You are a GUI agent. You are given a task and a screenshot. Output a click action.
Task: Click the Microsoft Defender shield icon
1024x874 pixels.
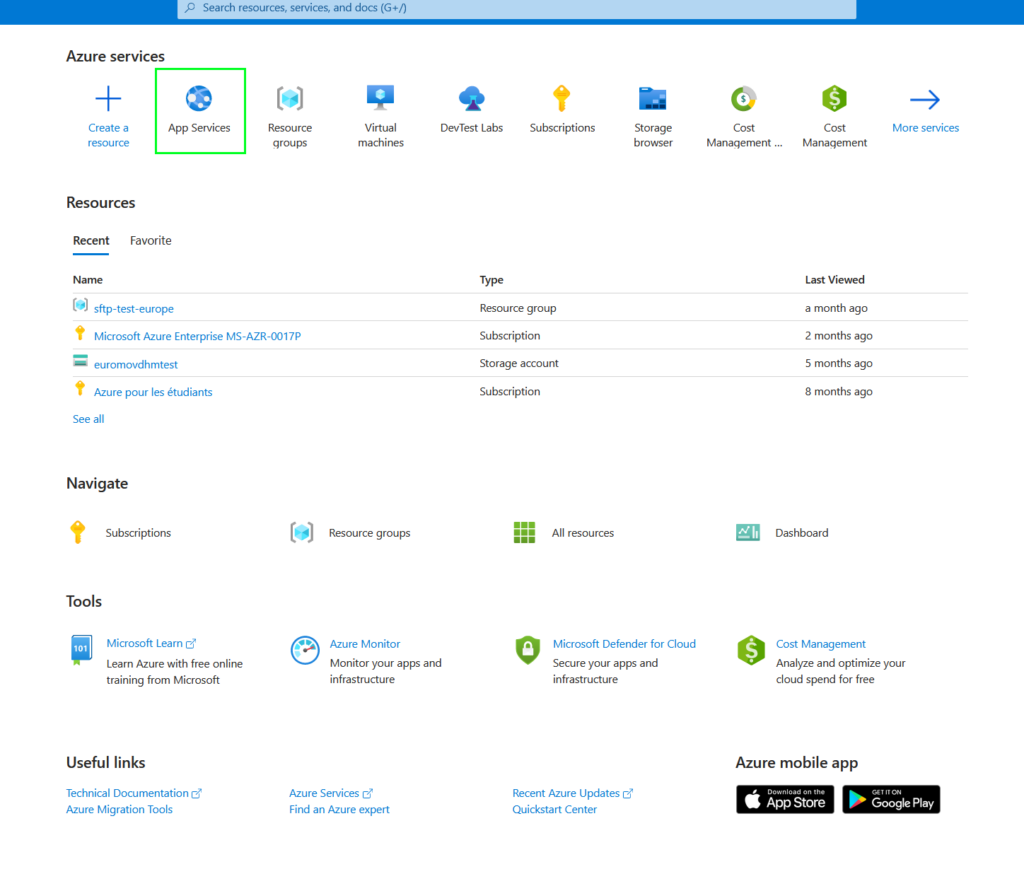pos(528,650)
